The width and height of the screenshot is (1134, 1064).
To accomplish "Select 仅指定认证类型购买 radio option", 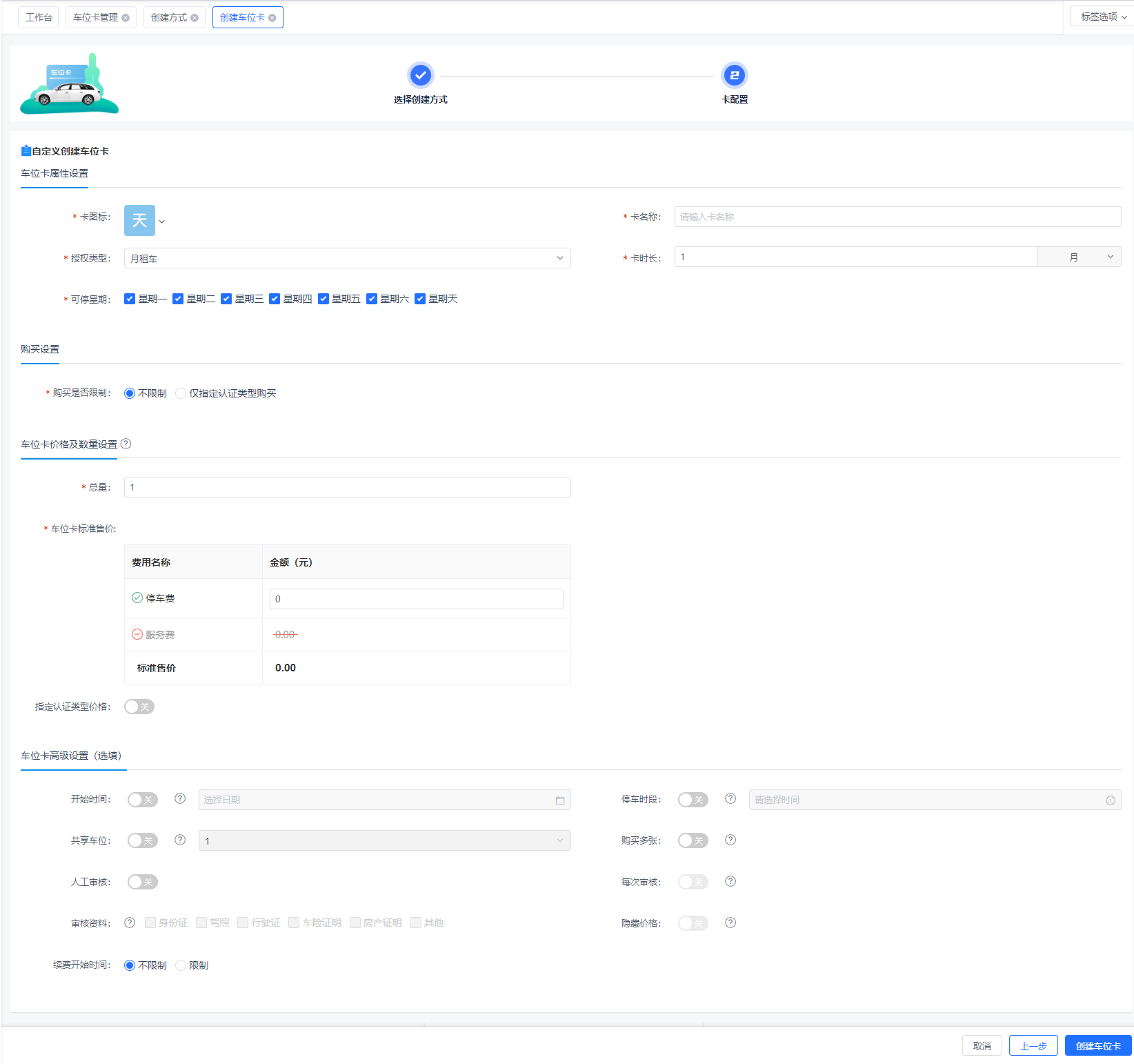I will pyautogui.click(x=181, y=393).
